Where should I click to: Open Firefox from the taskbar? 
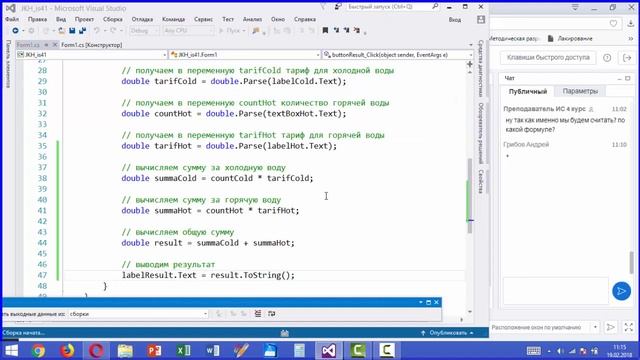point(67,351)
